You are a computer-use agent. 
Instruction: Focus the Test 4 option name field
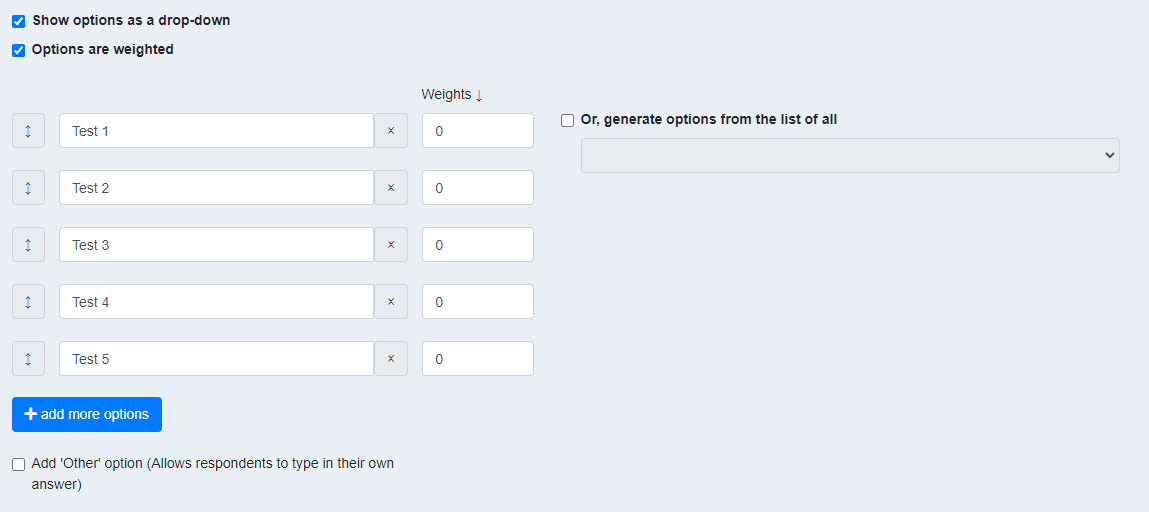click(216, 302)
